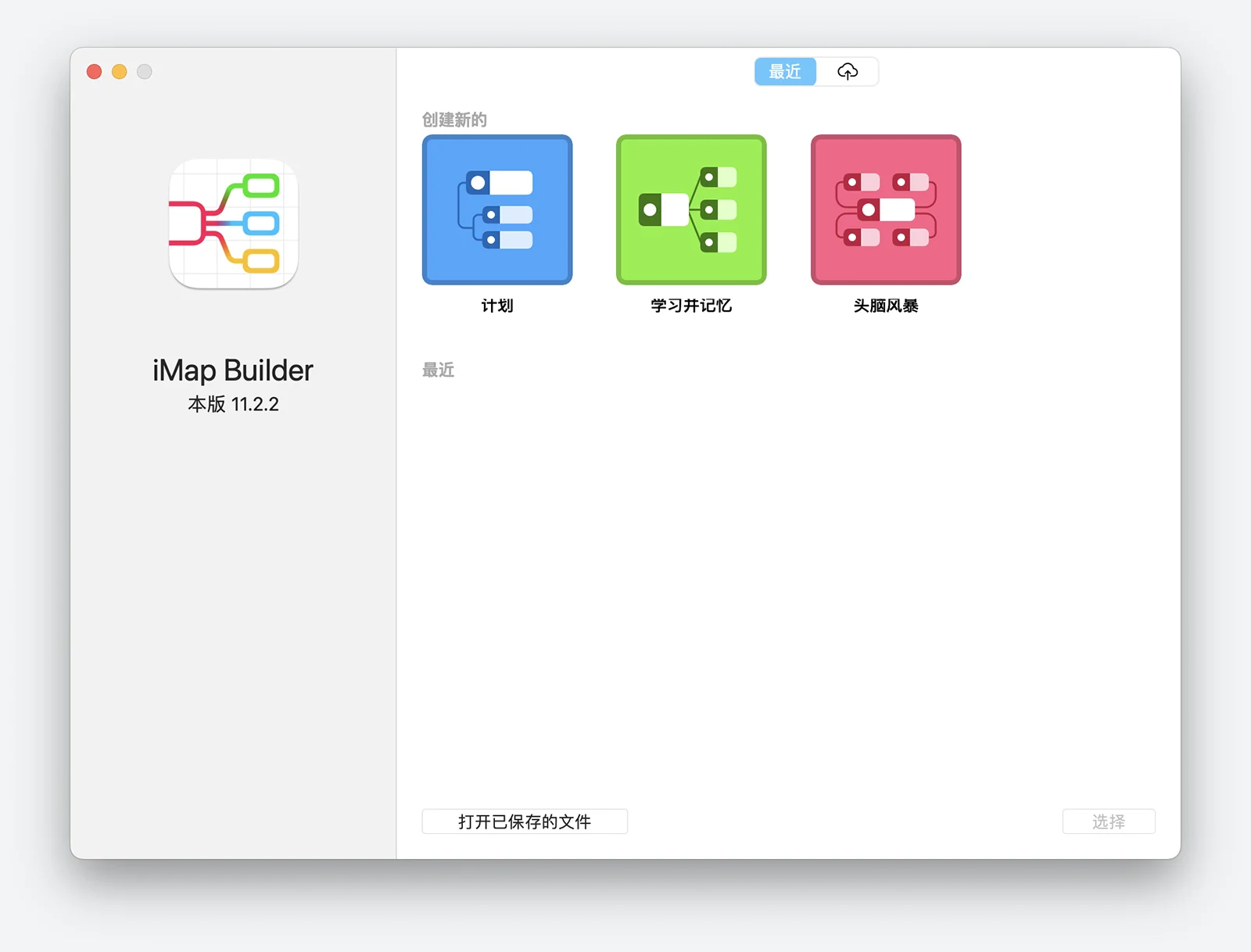This screenshot has width=1251, height=952.
Task: Create a new 学习并记忆 map template
Action: click(x=691, y=209)
